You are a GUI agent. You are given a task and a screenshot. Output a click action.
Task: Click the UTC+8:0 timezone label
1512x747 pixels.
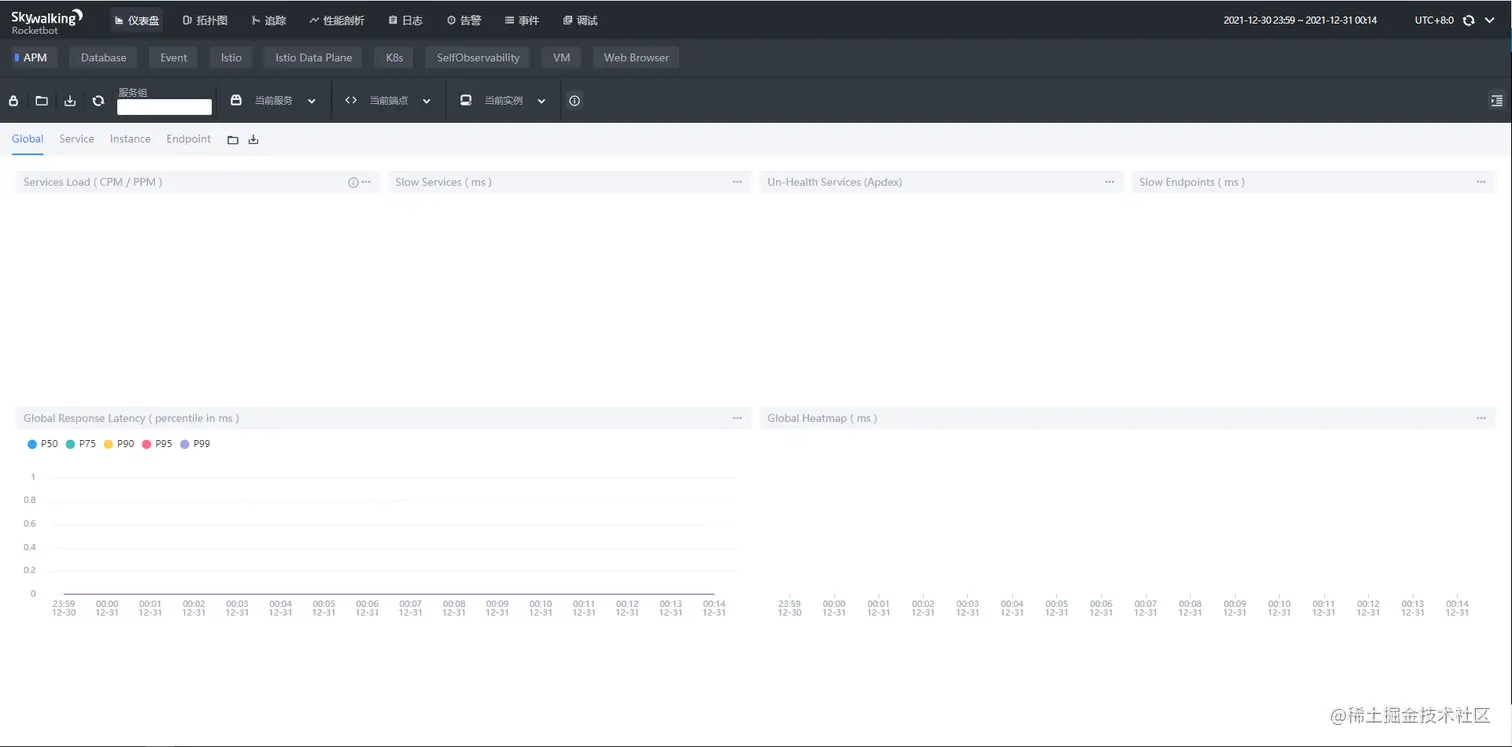[1434, 20]
